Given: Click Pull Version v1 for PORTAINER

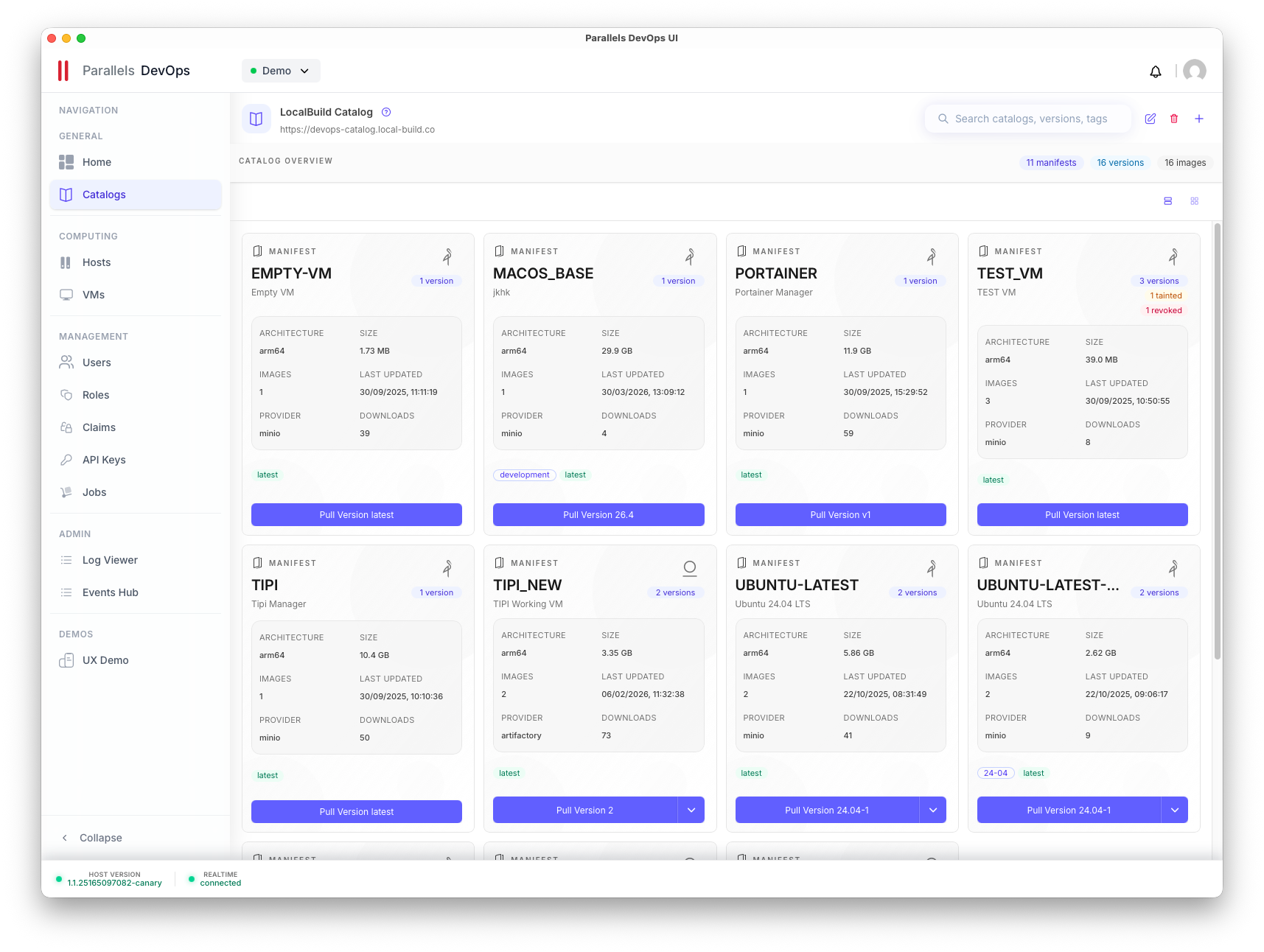Looking at the screenshot, I should (840, 515).
